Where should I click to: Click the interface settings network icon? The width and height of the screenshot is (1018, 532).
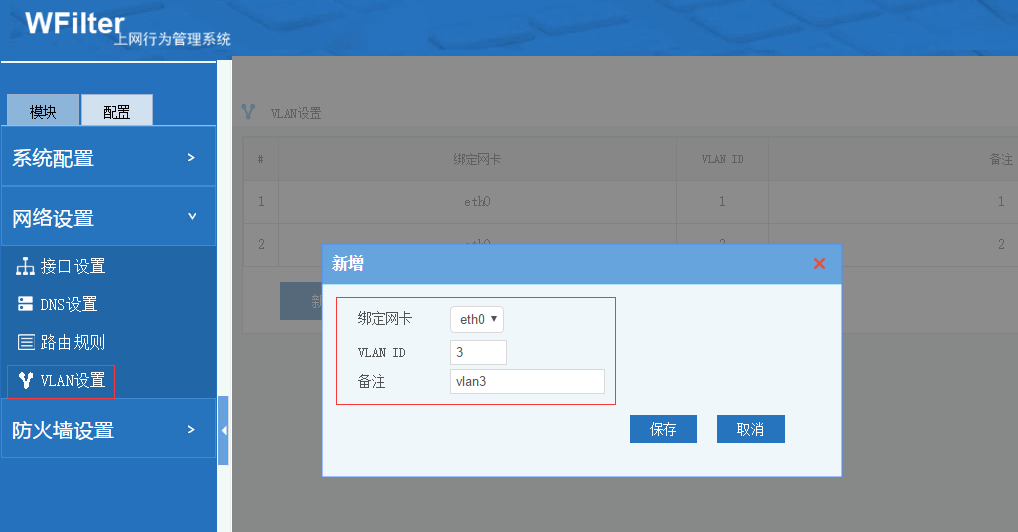click(26, 267)
